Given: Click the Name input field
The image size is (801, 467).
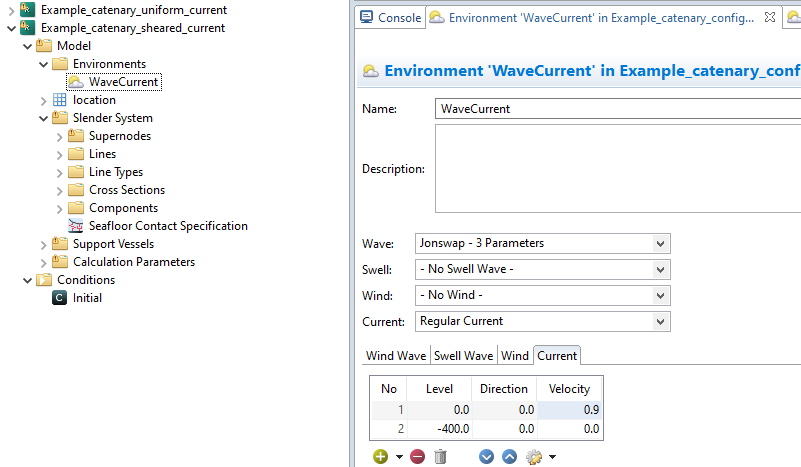Looking at the screenshot, I should pos(618,108).
